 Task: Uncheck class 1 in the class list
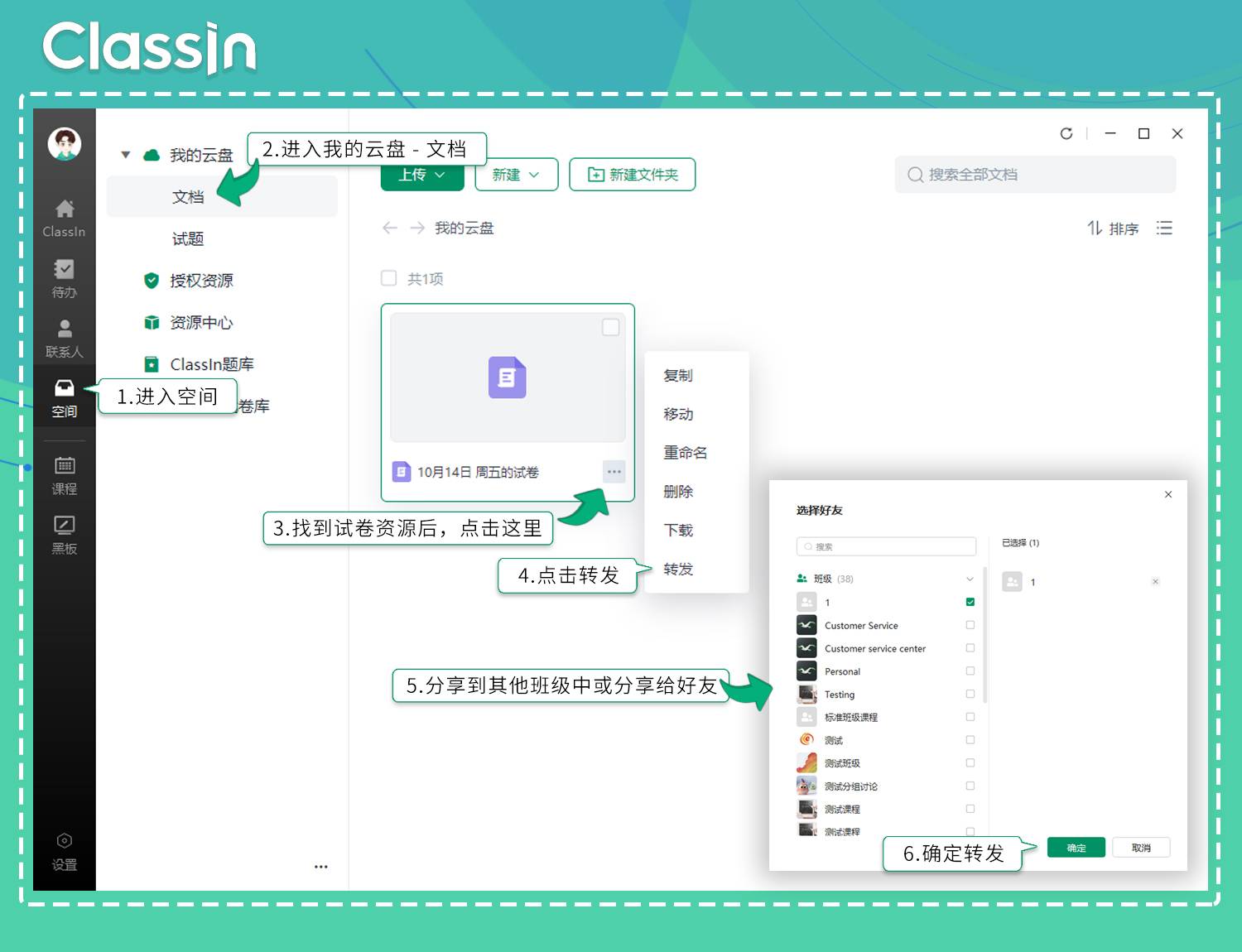(x=970, y=602)
